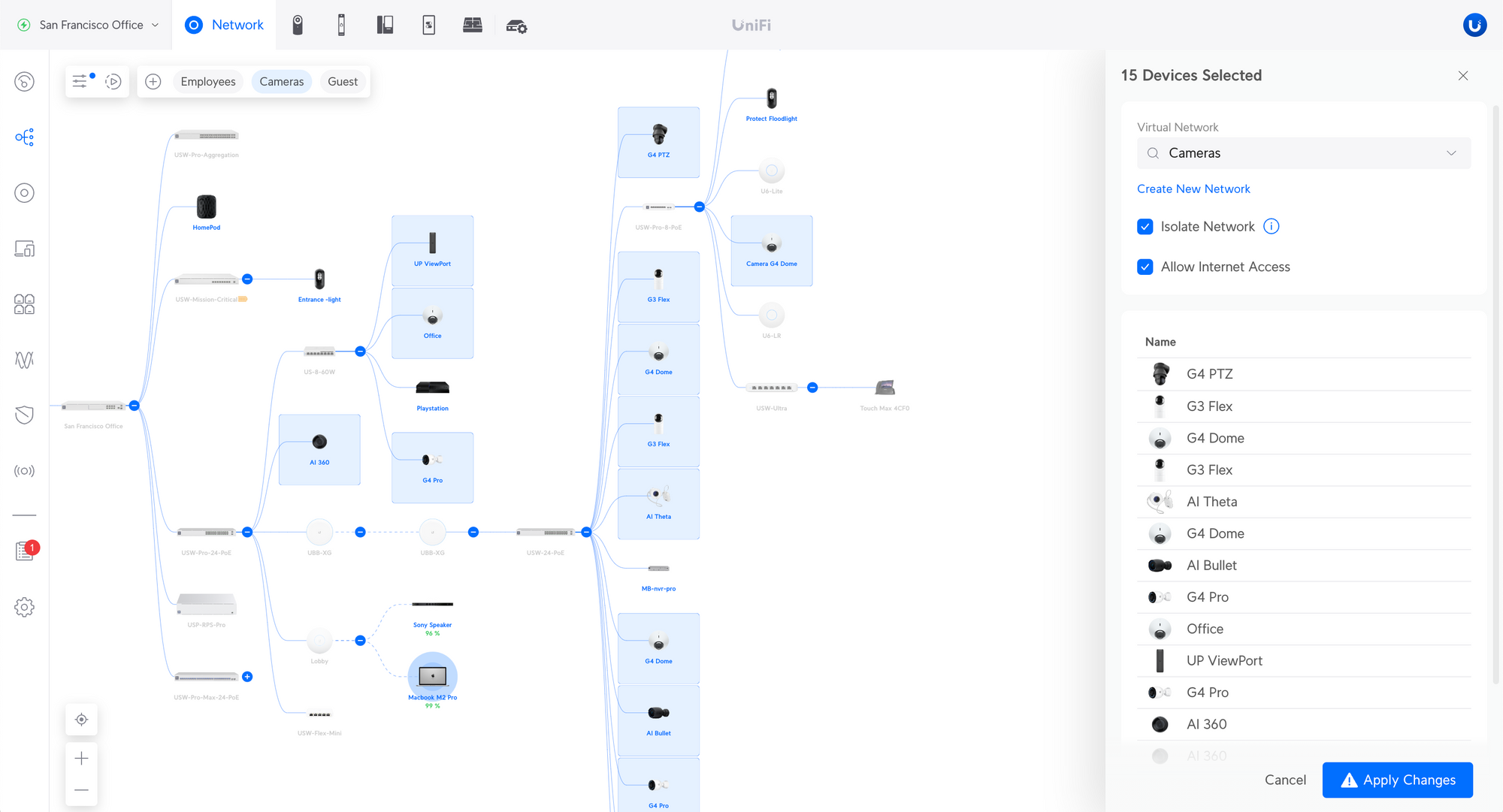Open the console settings icon with gear
This screenshot has width=1503, height=812.
(517, 26)
